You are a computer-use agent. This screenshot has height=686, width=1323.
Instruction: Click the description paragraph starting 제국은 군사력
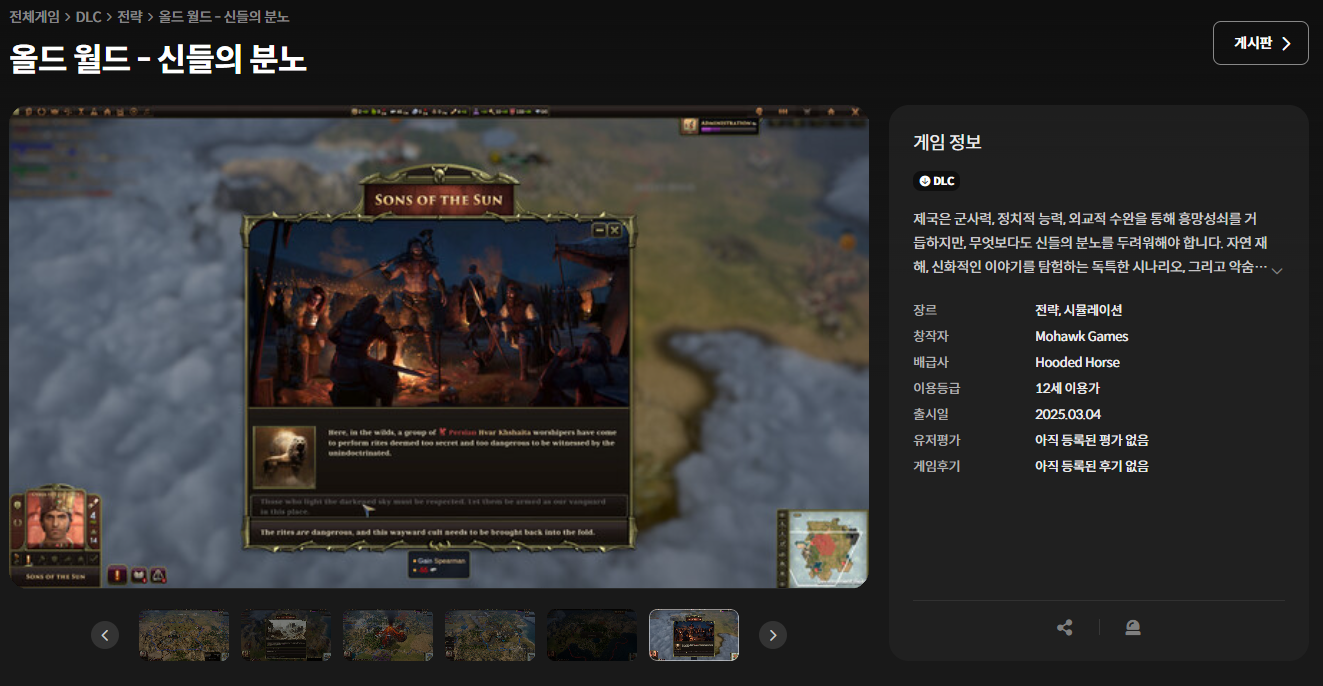point(1092,243)
